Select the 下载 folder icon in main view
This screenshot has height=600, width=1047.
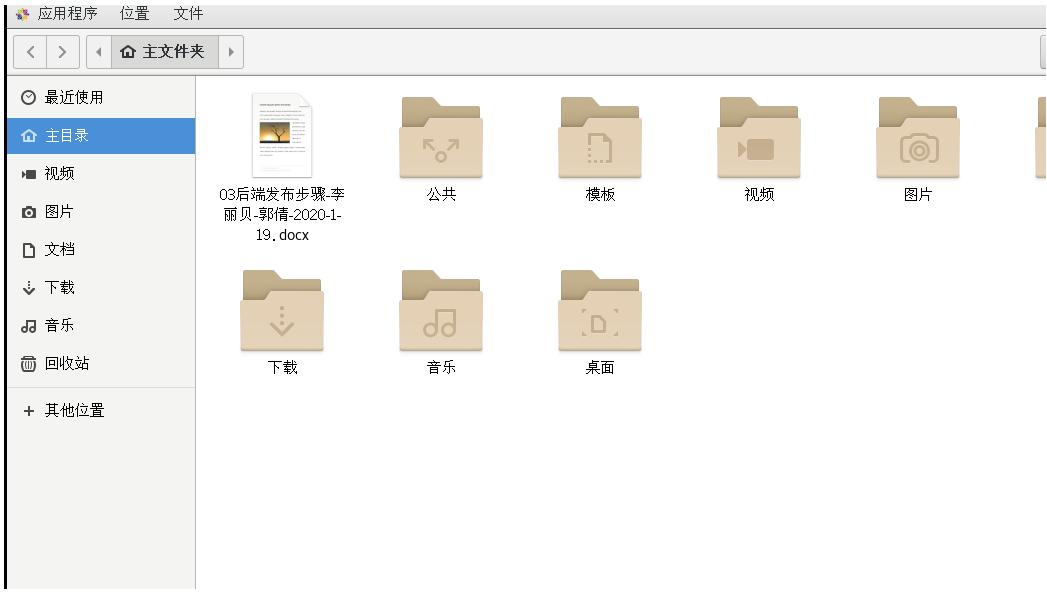pyautogui.click(x=282, y=310)
